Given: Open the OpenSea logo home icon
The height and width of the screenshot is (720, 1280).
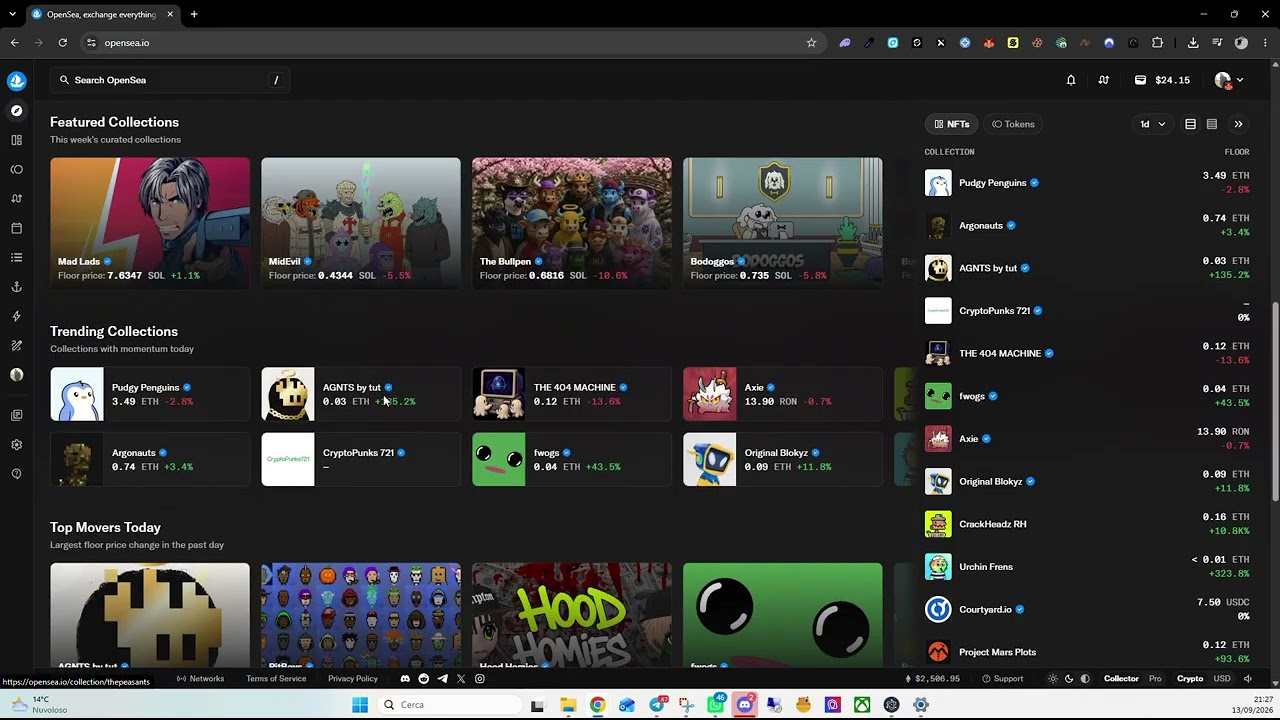Looking at the screenshot, I should point(16,80).
